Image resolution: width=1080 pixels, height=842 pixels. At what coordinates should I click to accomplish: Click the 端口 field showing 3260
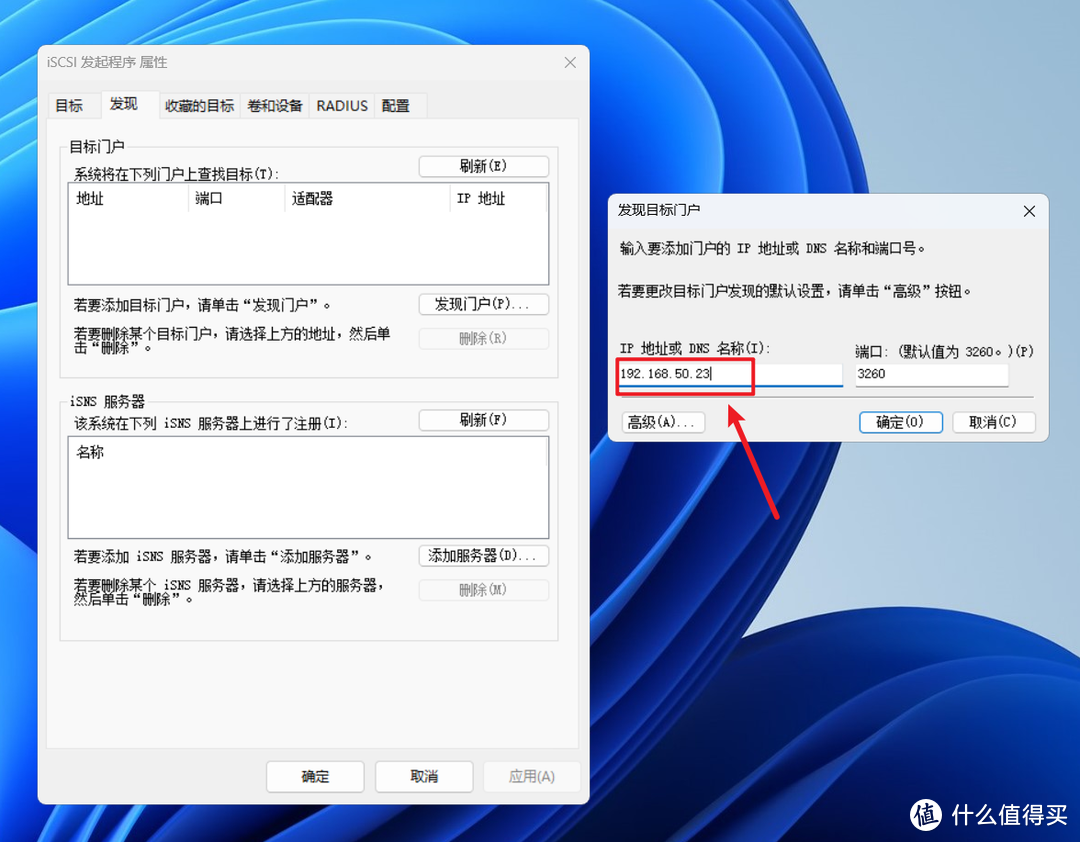click(x=930, y=374)
